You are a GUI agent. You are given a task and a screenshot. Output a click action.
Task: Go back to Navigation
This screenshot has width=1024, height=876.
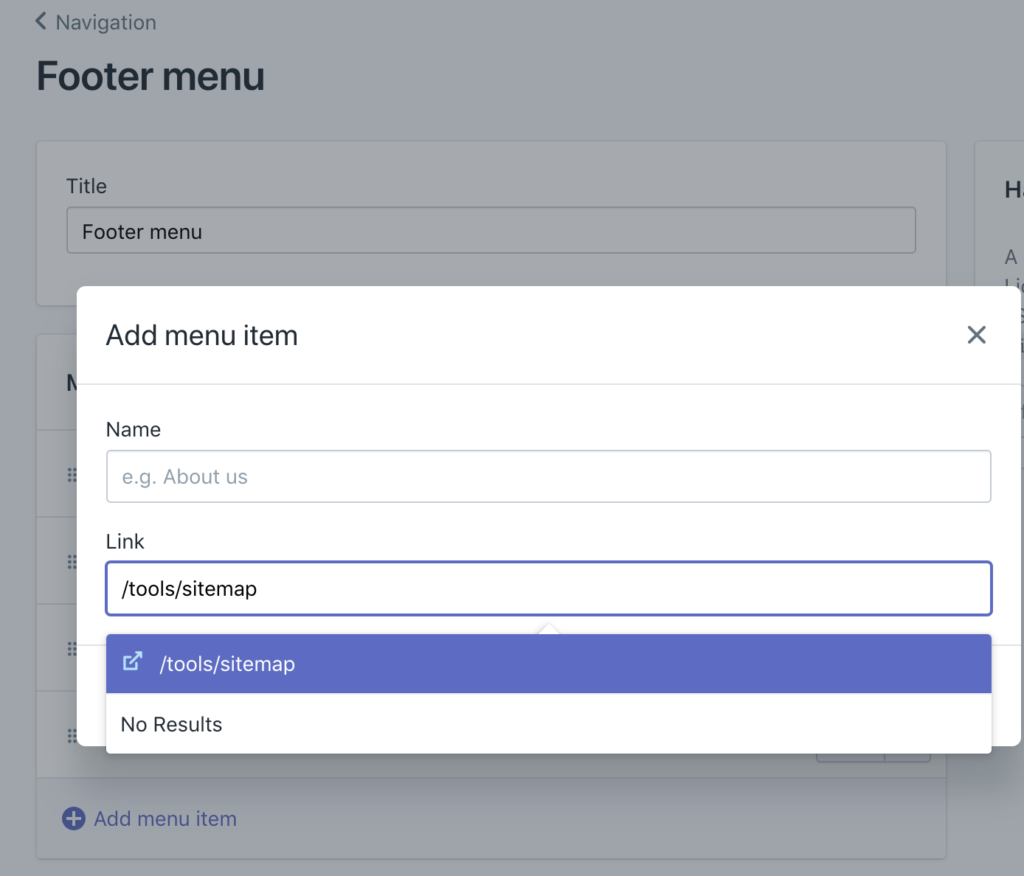[95, 22]
